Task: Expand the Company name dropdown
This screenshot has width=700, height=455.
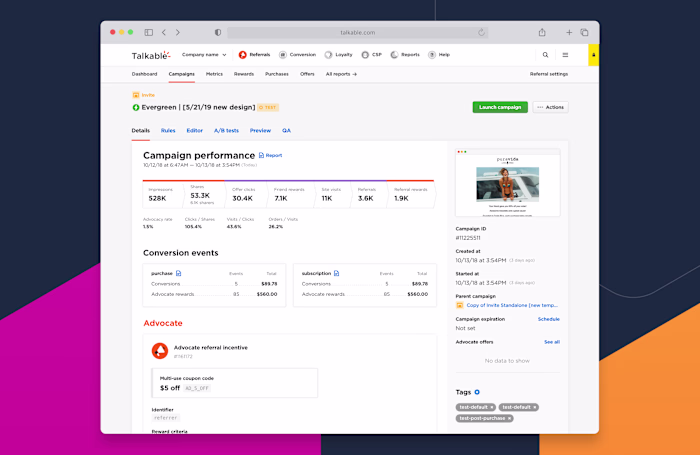Action: tap(204, 55)
